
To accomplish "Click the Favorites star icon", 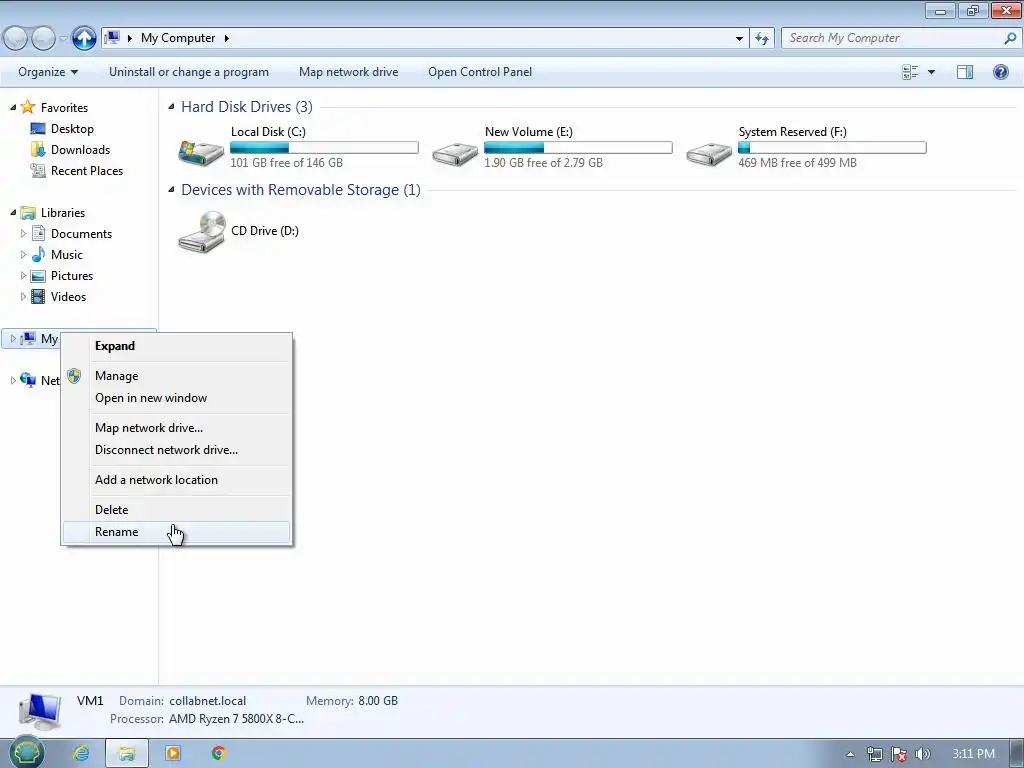I will click(27, 107).
